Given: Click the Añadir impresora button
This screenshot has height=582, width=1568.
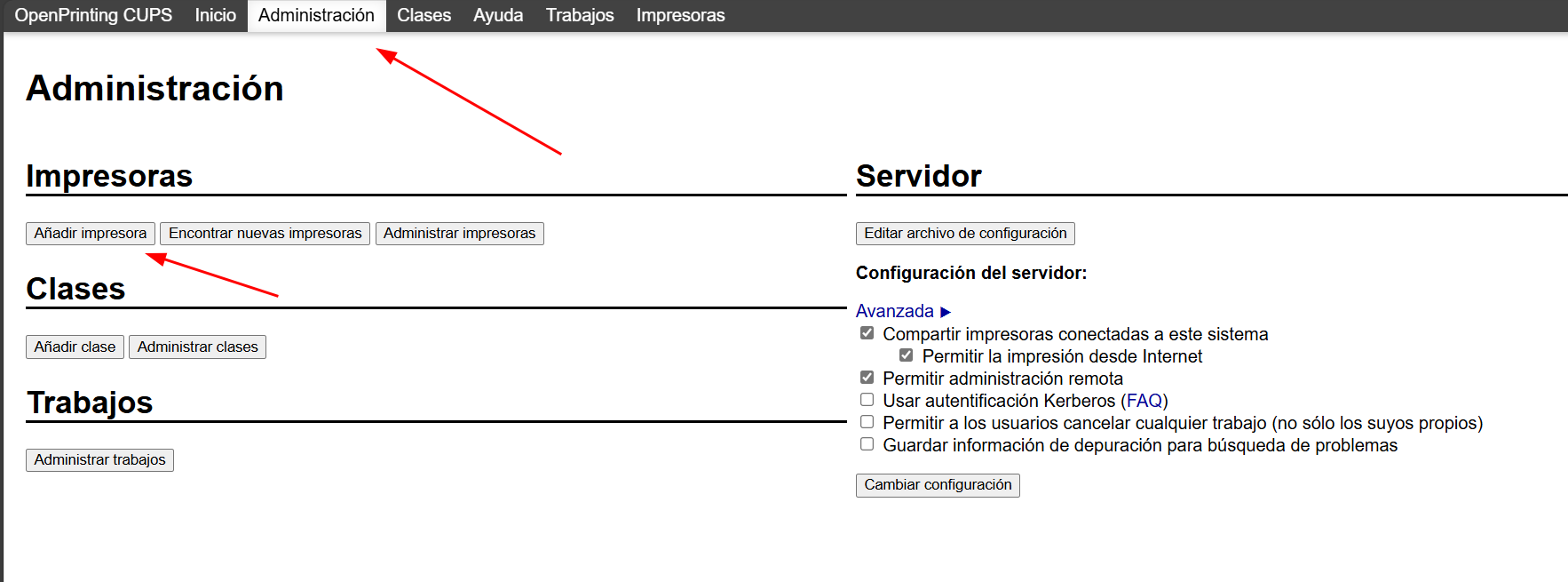Looking at the screenshot, I should 91,234.
